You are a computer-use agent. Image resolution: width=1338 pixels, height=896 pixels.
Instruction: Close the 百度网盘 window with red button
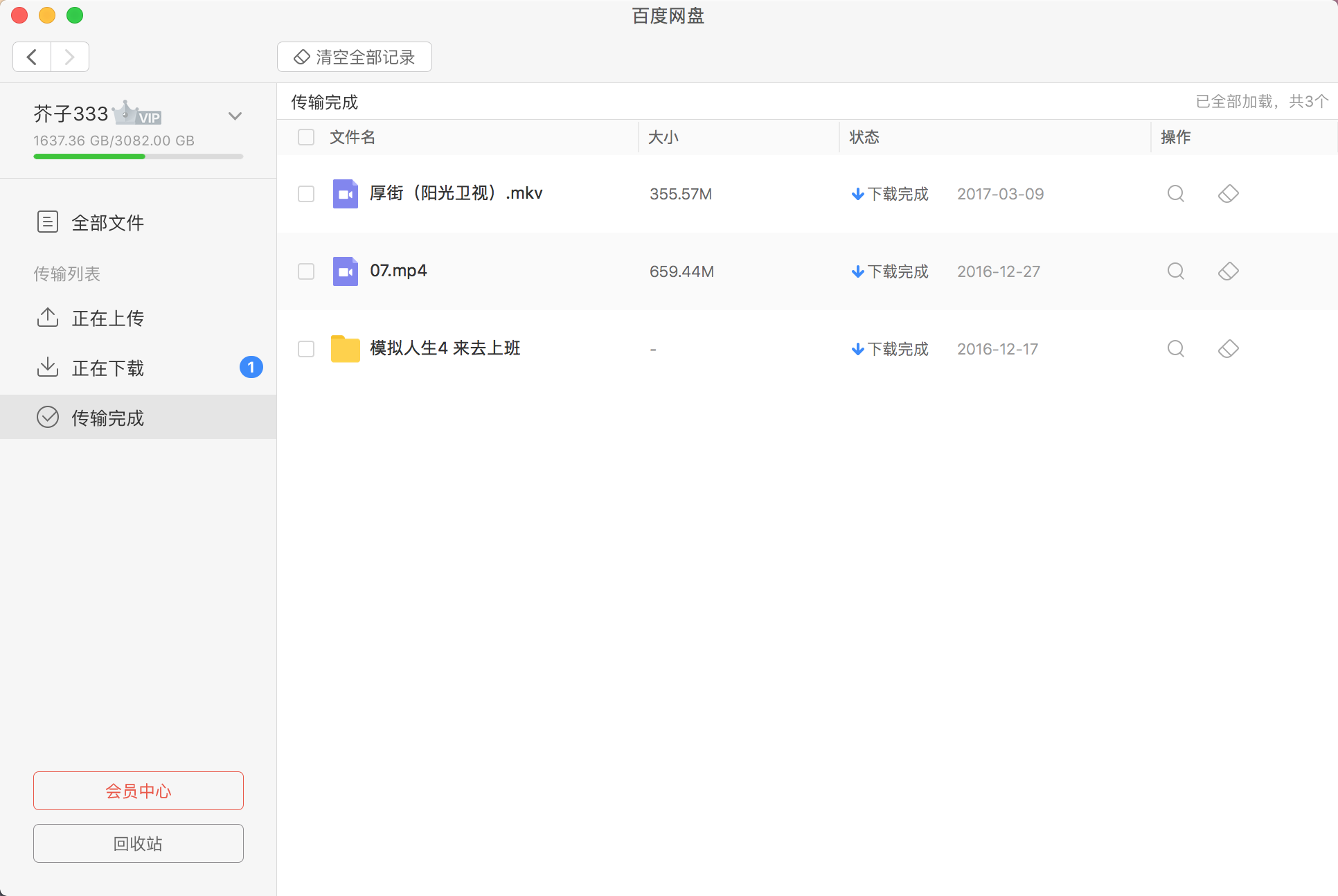[19, 15]
